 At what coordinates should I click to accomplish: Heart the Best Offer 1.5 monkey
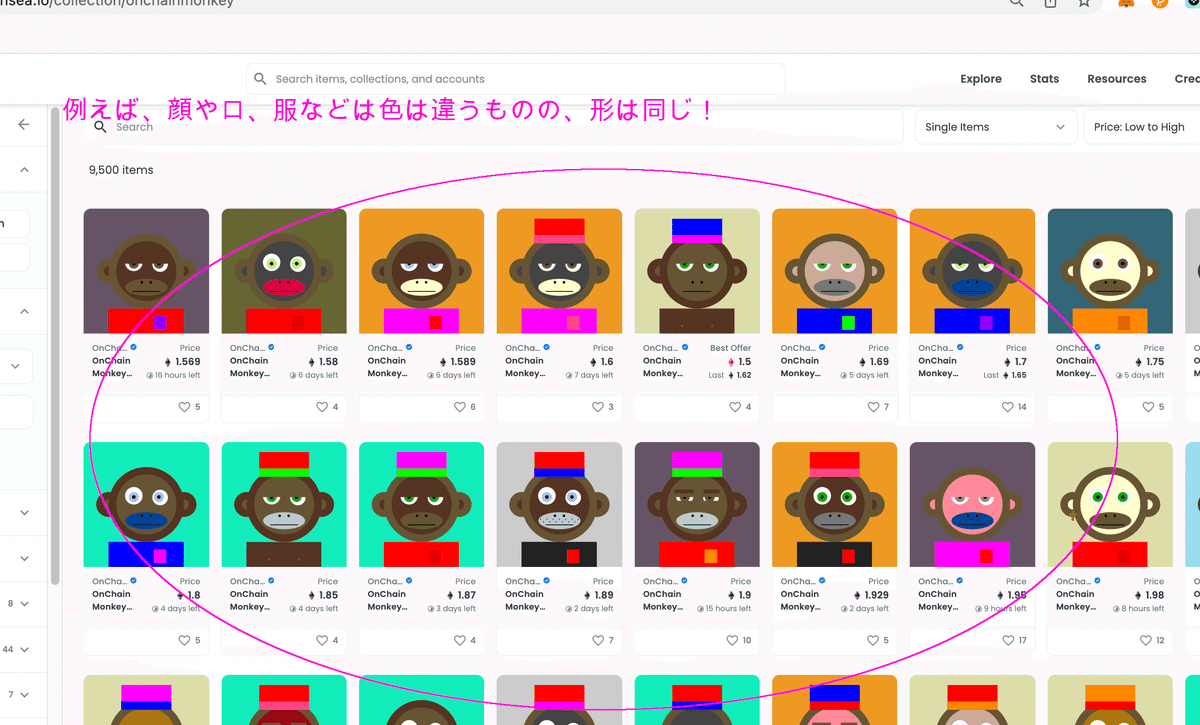coord(735,407)
